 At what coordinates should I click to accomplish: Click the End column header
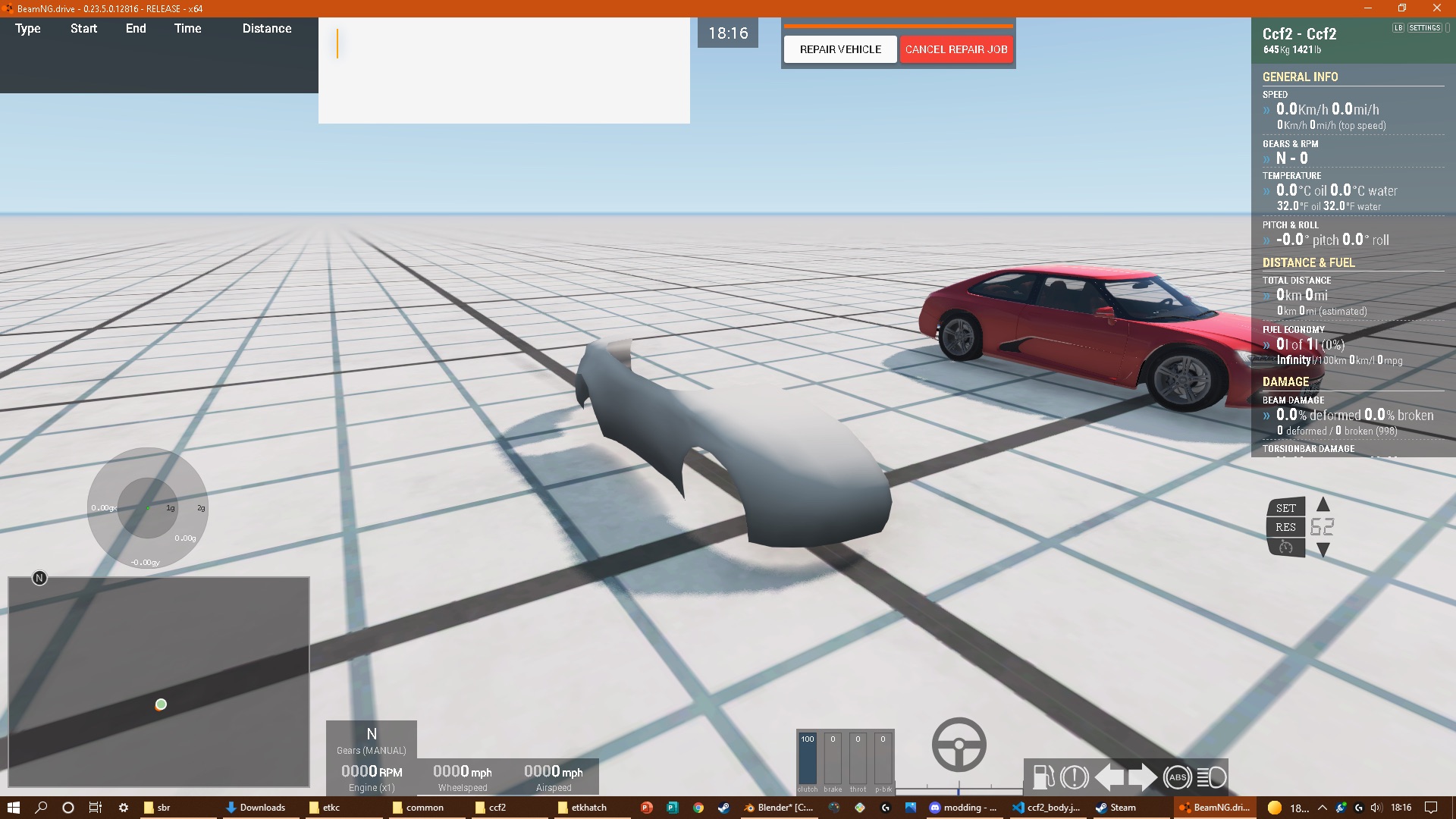pos(136,29)
